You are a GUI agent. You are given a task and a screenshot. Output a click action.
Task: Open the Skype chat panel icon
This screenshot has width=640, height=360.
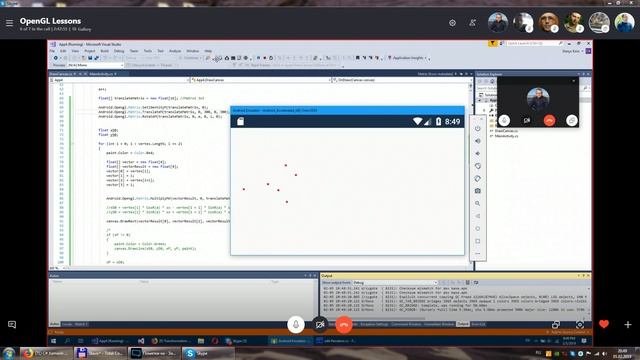(x=12, y=324)
